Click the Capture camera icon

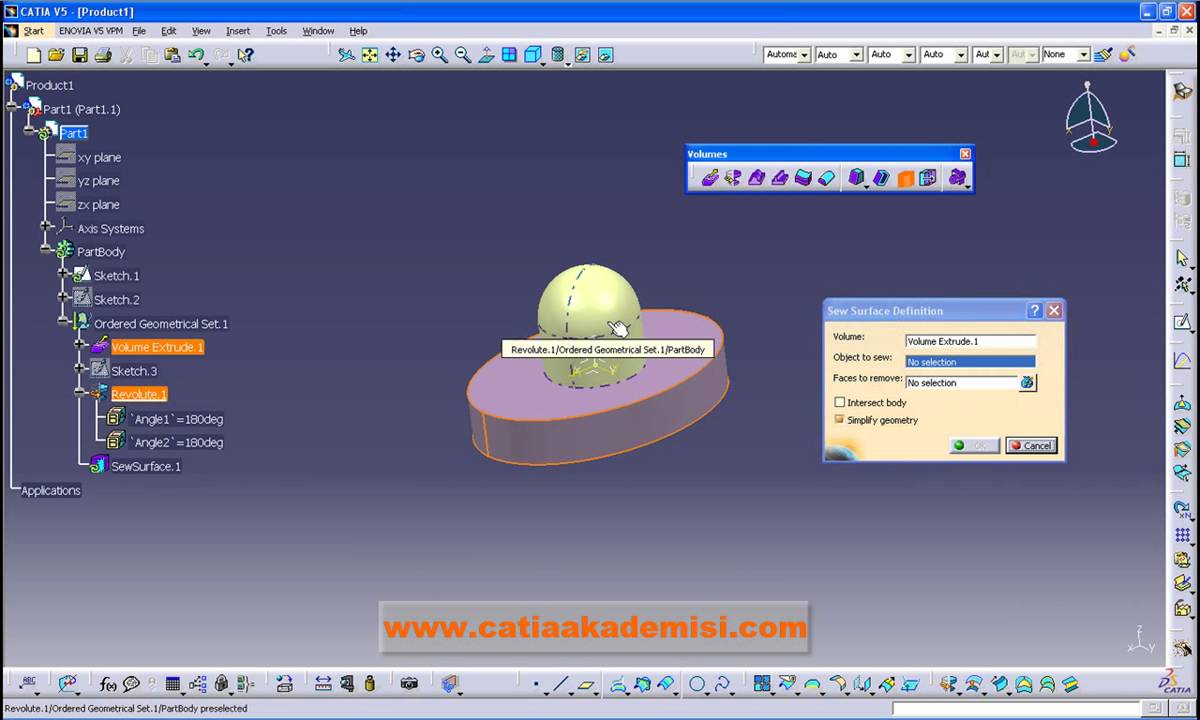pyautogui.click(x=409, y=684)
